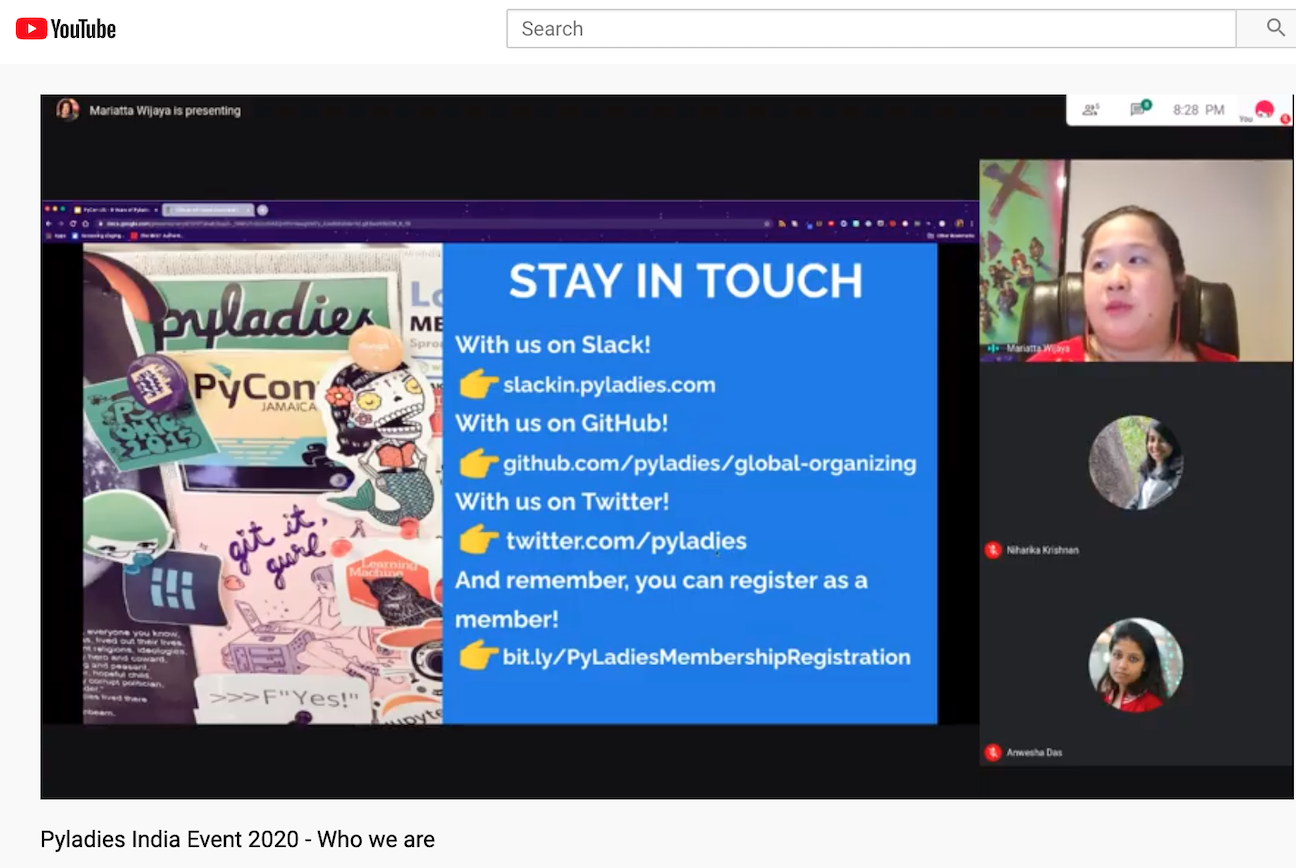The height and width of the screenshot is (868, 1296).
Task: Click the 'STAY IN TOUCH' slide heading
Action: 686,281
